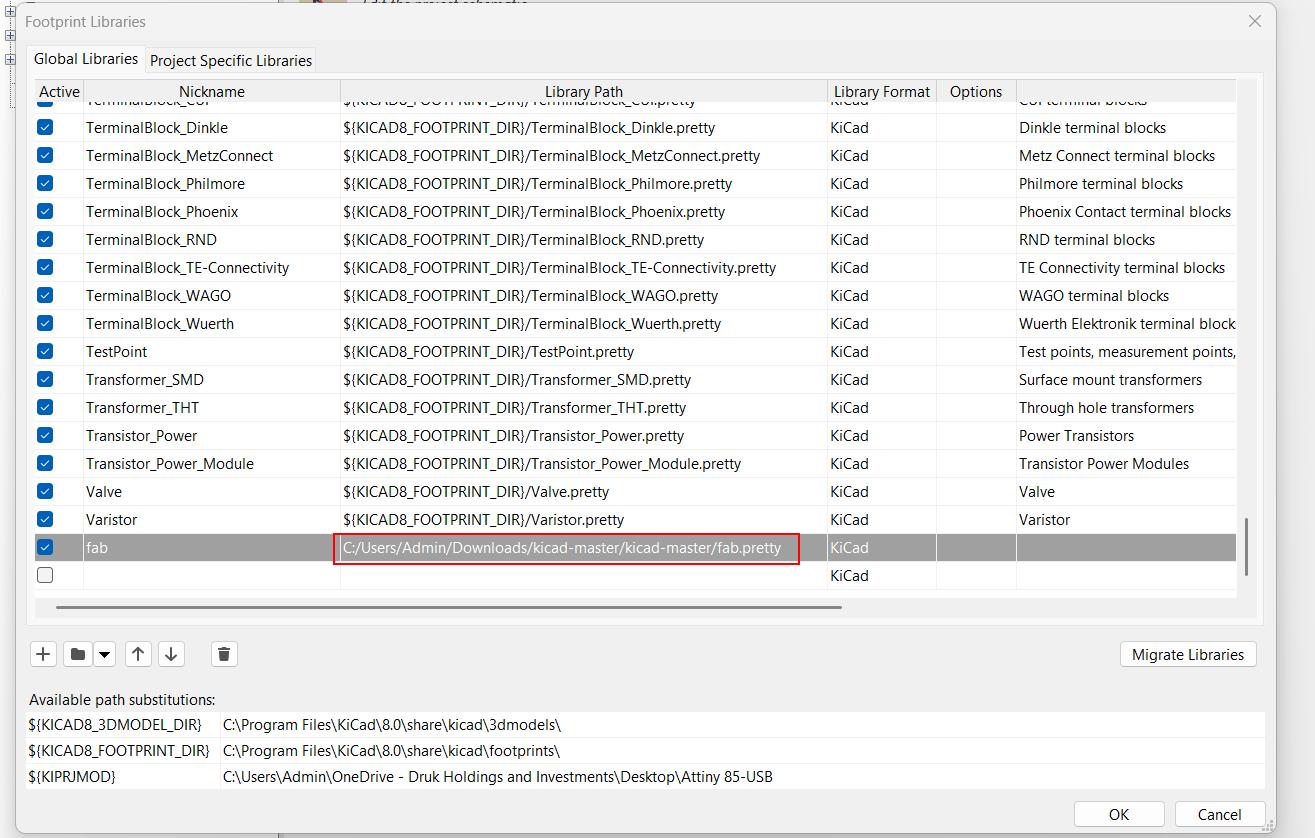Select the Library Path column header

click(584, 91)
